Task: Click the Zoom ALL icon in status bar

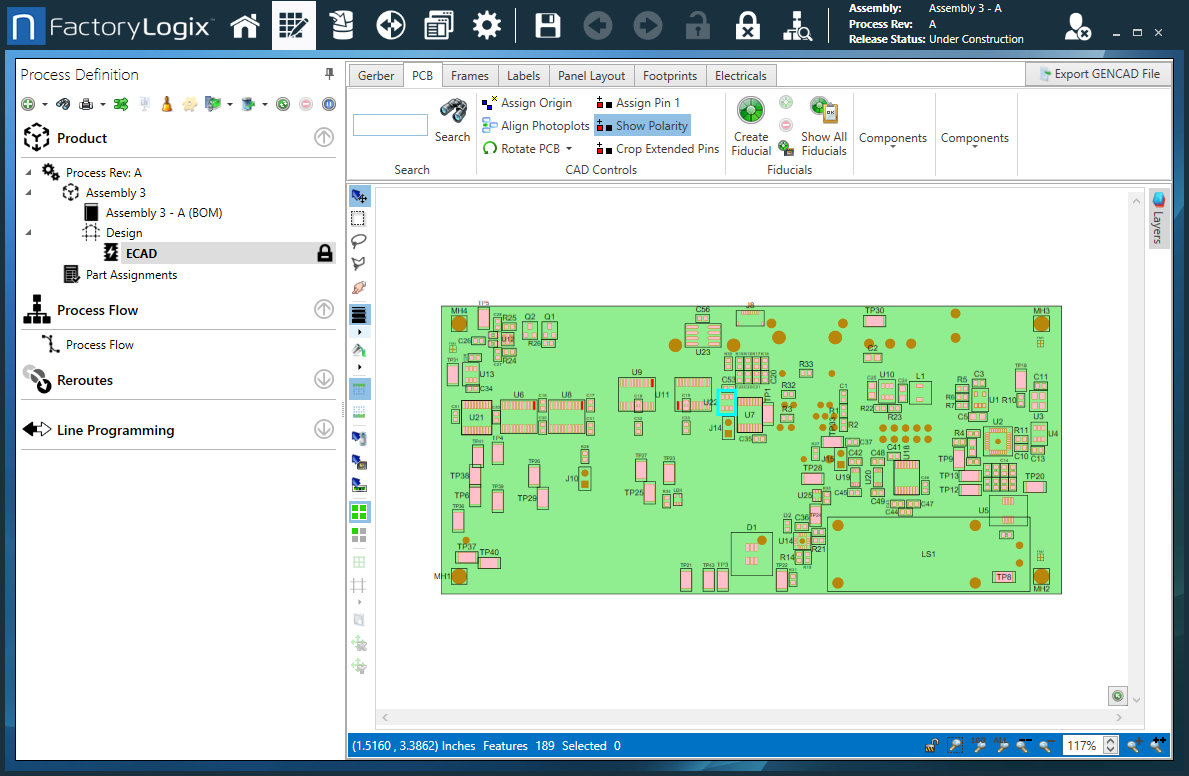Action: (1001, 745)
